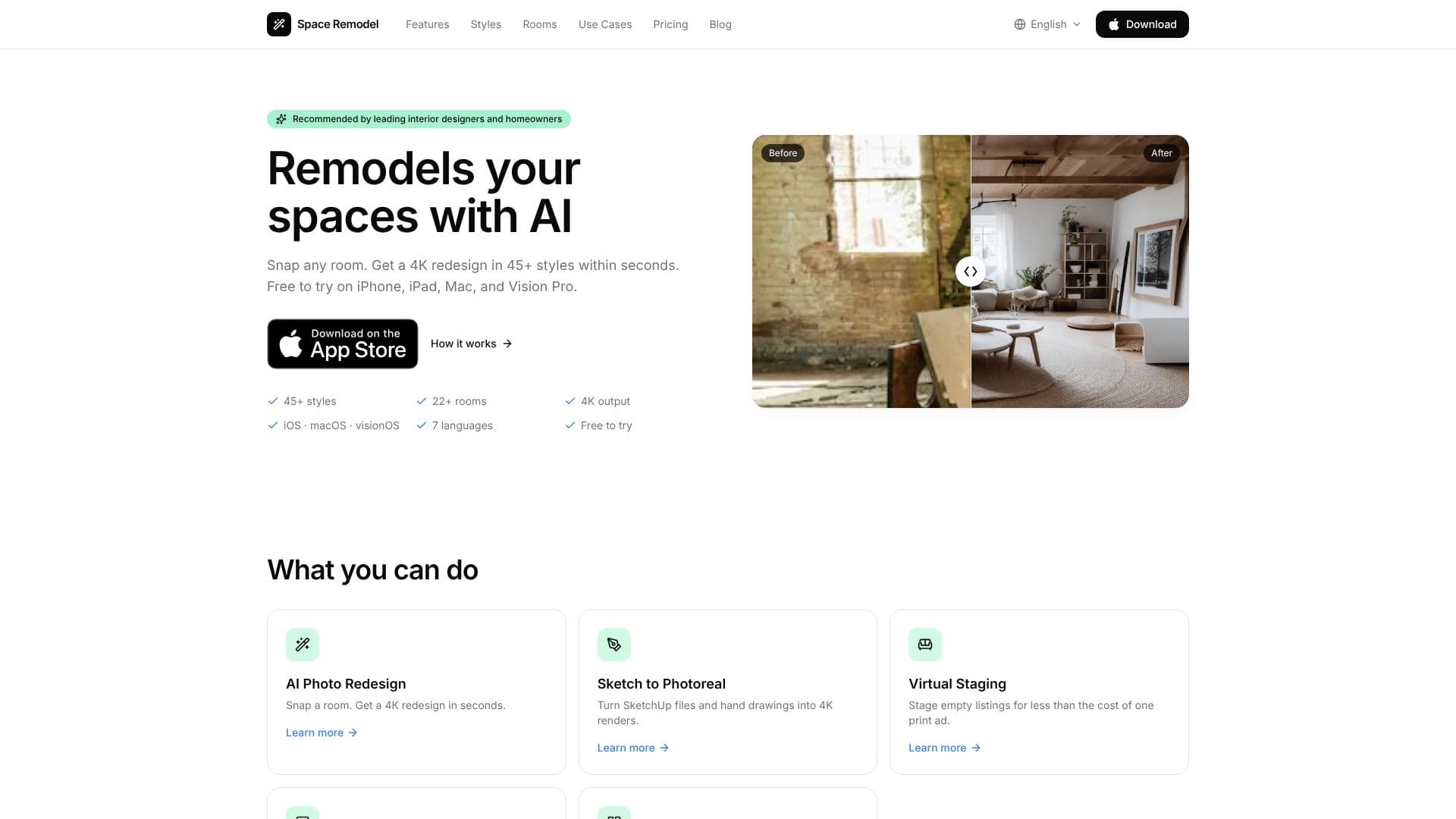
Task: Click the arrow next to How it works
Action: click(x=507, y=344)
